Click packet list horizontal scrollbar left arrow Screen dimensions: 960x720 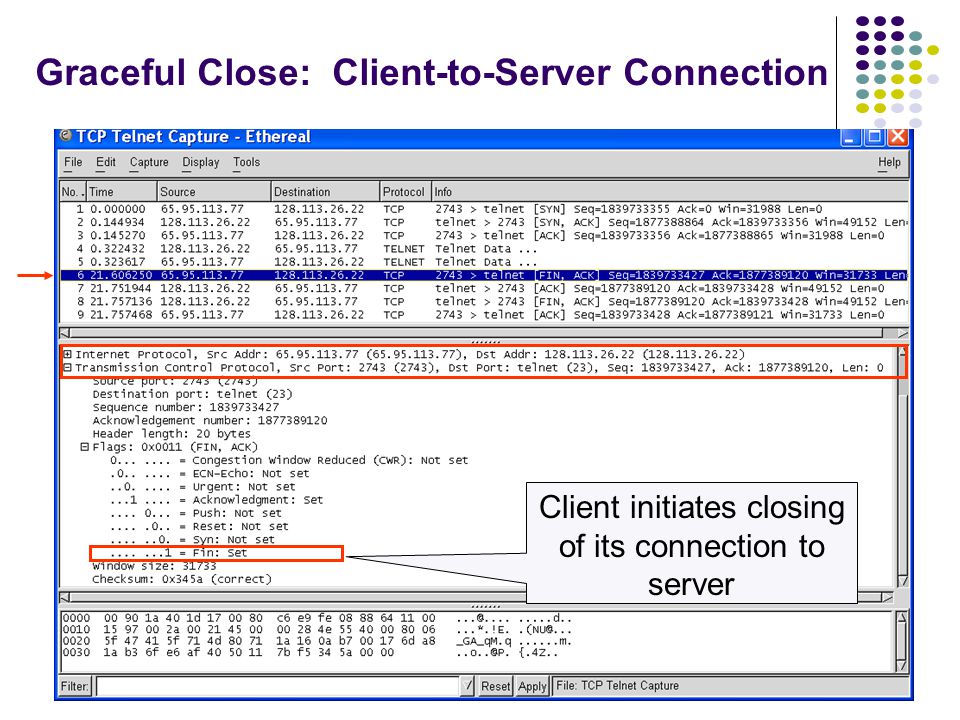pos(65,333)
